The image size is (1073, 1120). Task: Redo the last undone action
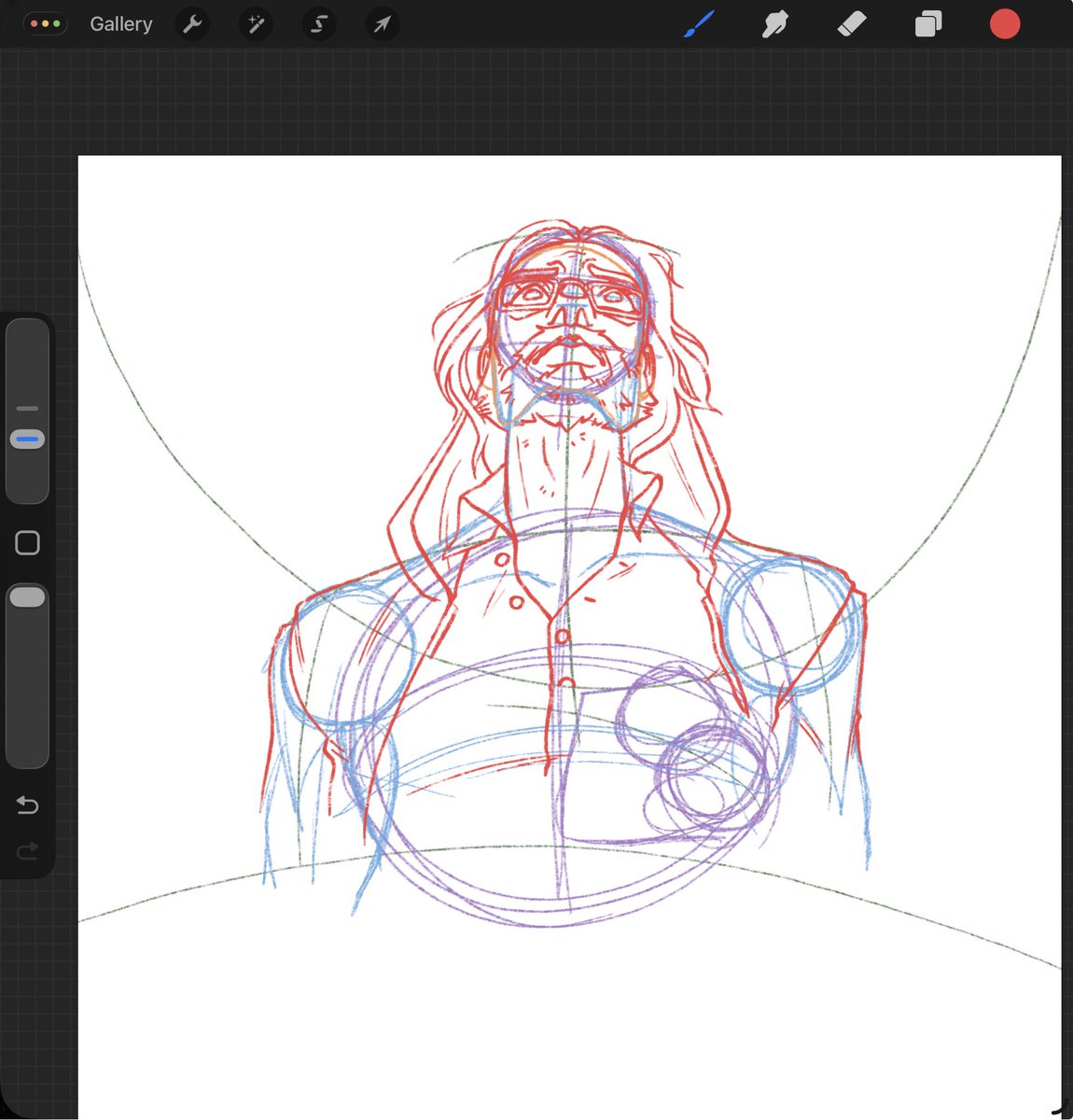tap(27, 850)
